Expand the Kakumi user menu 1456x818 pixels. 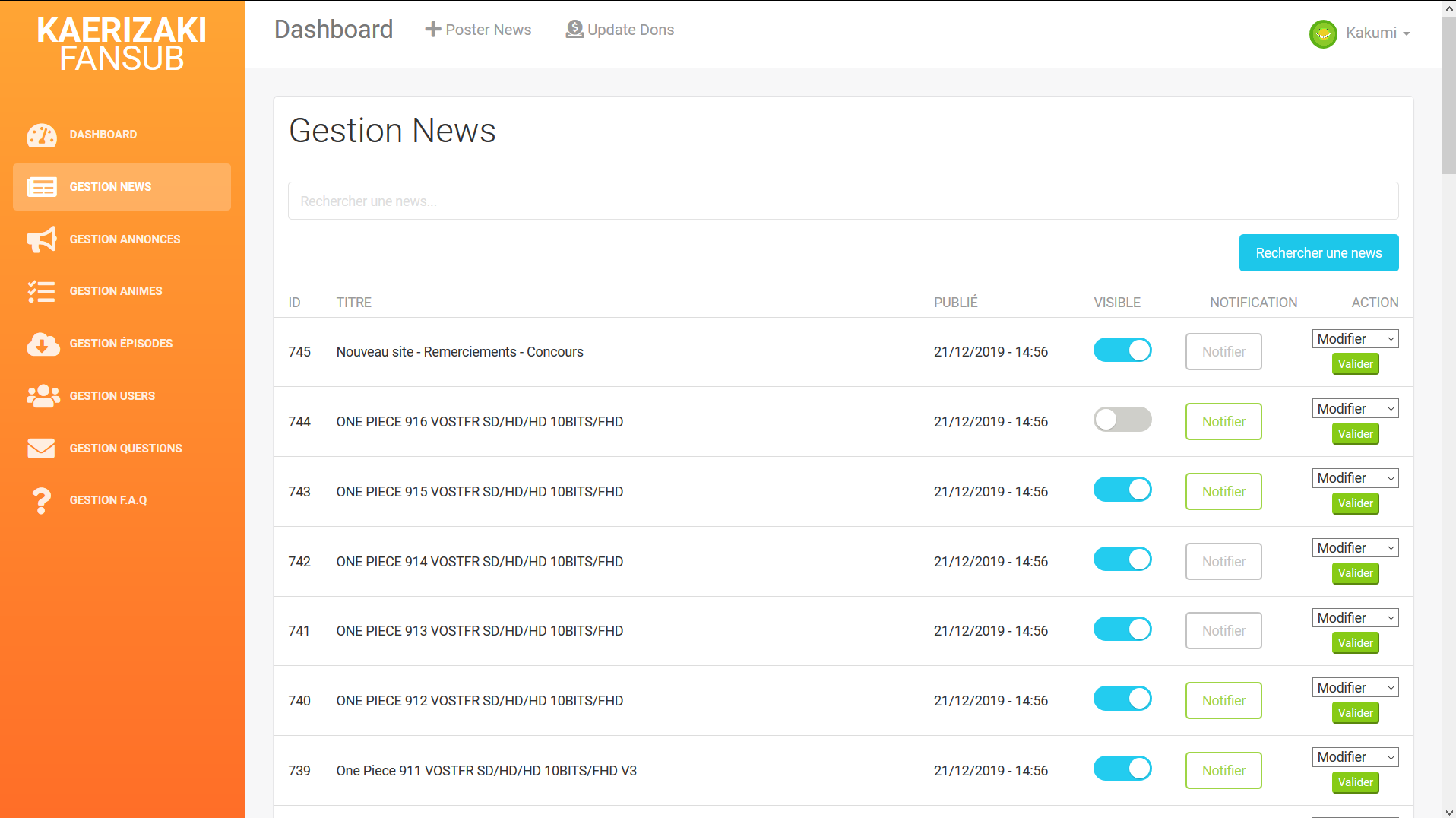[x=1377, y=33]
